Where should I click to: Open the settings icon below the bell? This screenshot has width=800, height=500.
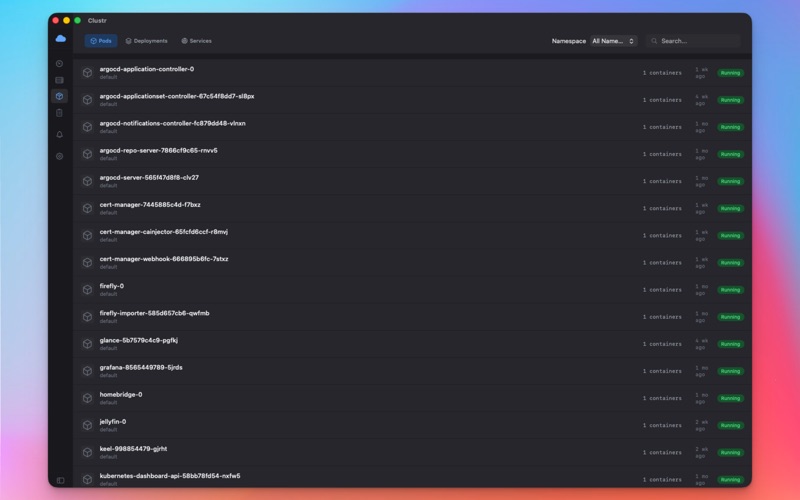[60, 156]
